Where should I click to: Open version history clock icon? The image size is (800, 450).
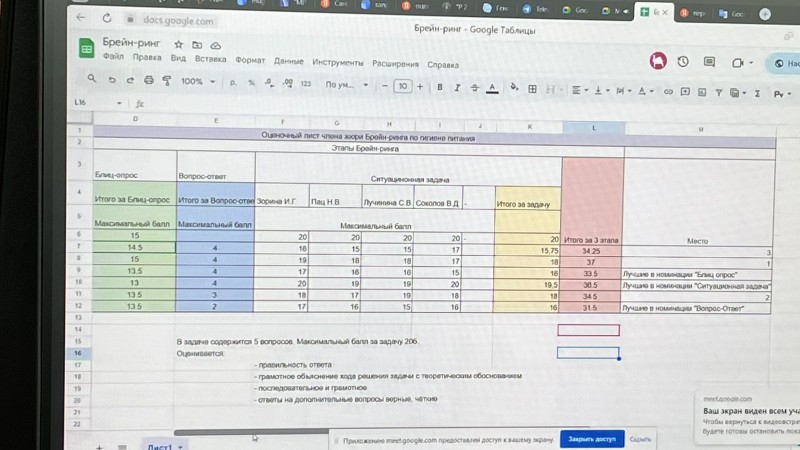click(683, 62)
